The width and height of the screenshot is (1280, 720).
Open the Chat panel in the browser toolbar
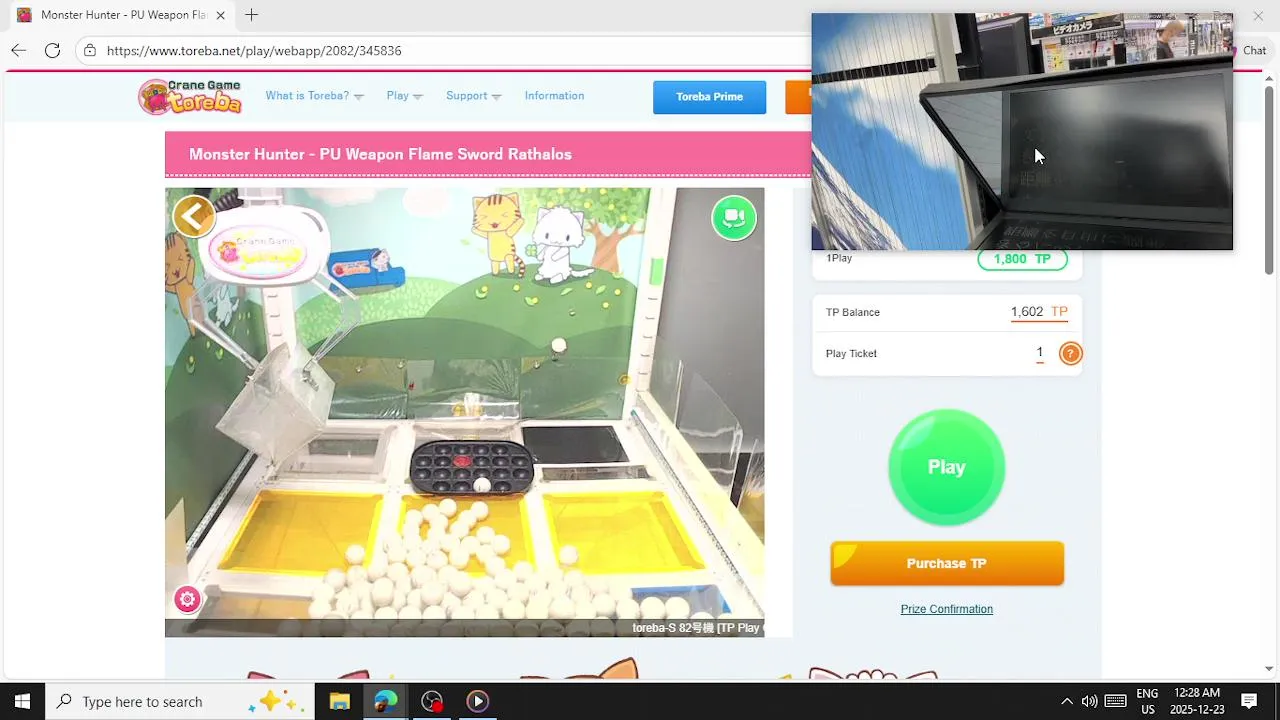tap(1252, 50)
